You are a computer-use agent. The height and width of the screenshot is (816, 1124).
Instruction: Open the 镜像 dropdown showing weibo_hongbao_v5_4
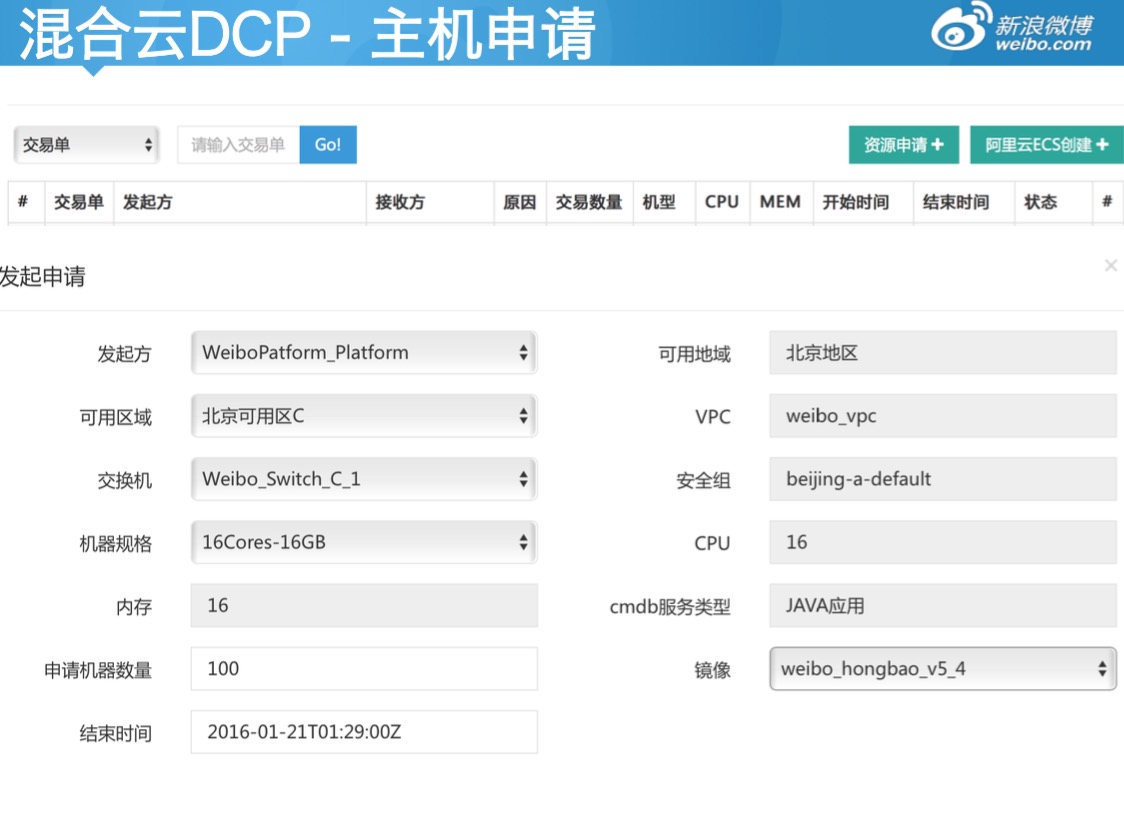[x=943, y=668]
